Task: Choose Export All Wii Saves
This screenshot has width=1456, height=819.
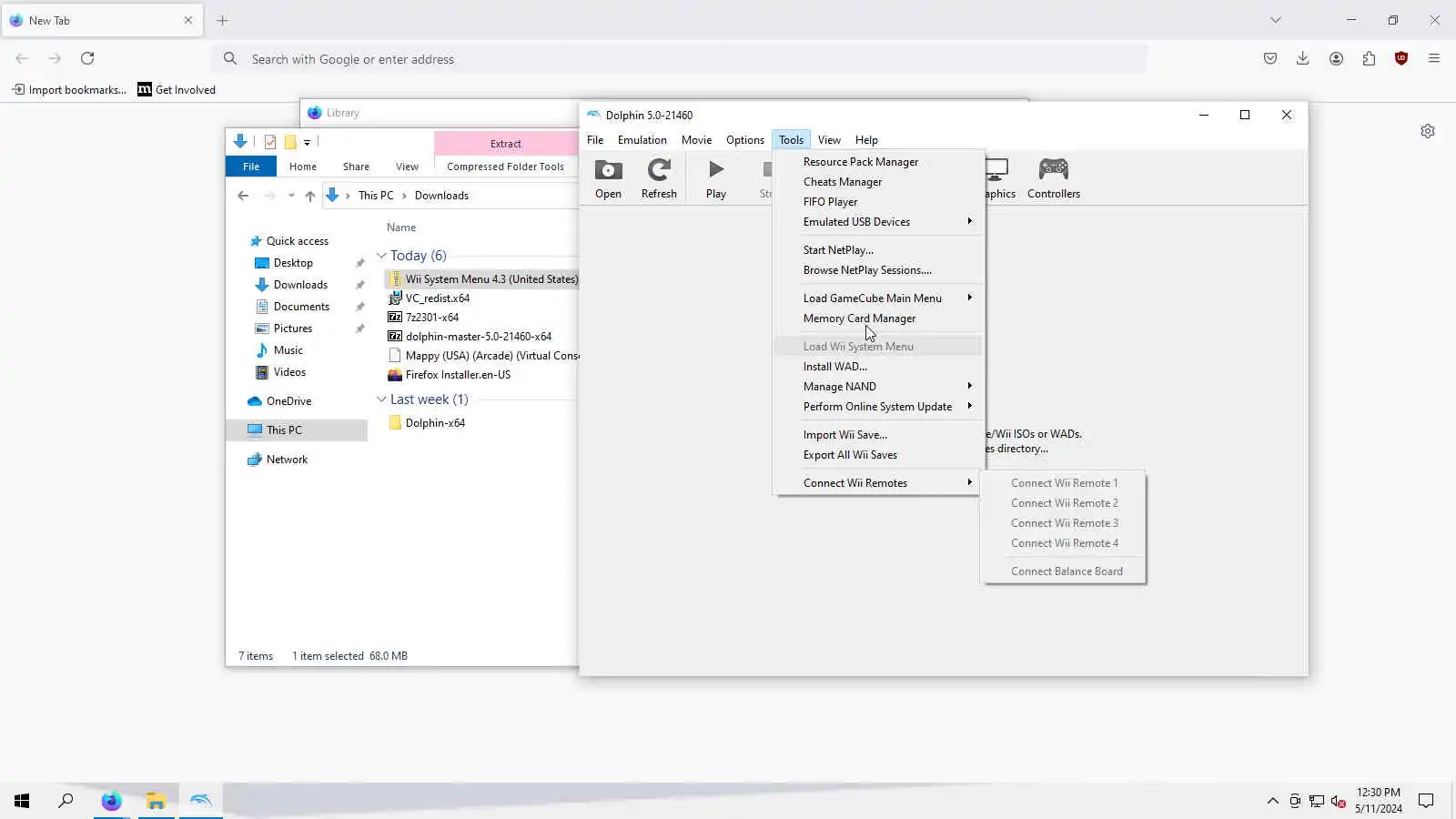Action: click(x=879, y=455)
